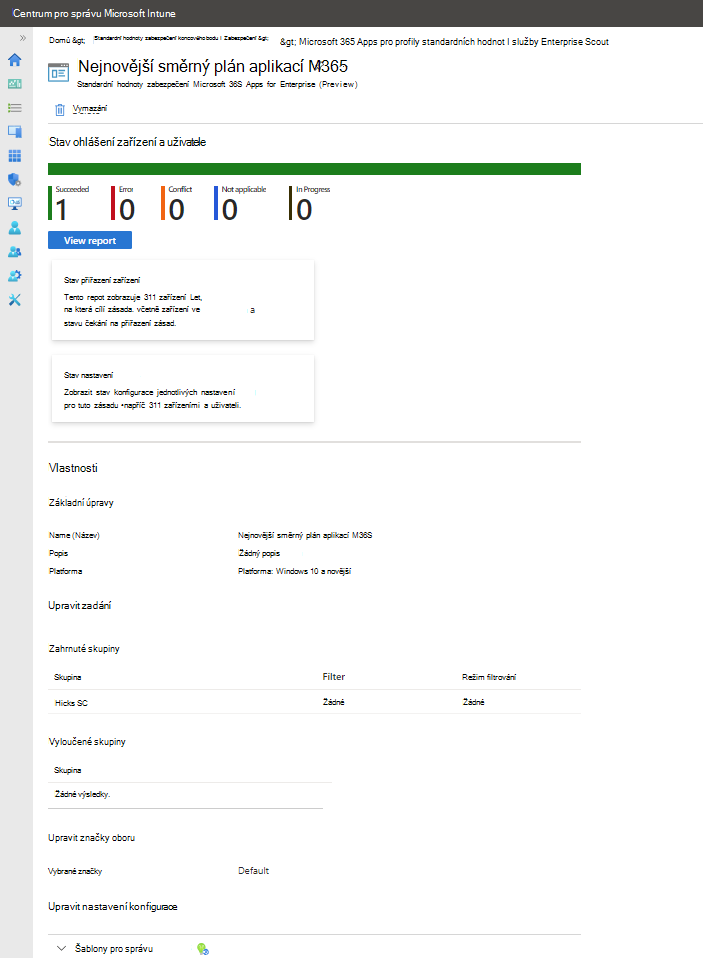Screen dimensions: 703x958
Task: Open the Apps grid icon in the sidebar
Action: point(15,156)
